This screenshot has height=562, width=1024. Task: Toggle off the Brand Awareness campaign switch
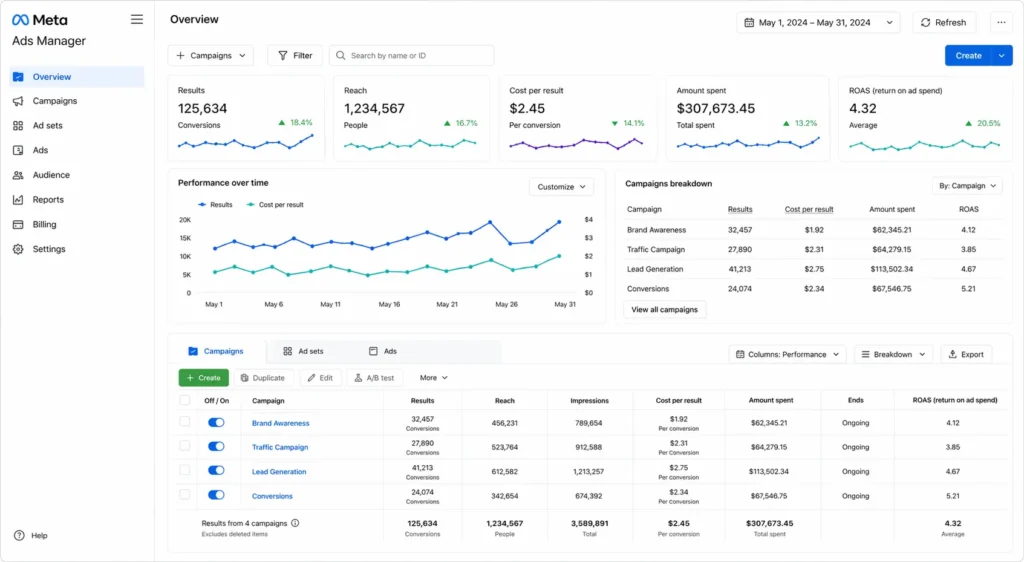(x=216, y=423)
